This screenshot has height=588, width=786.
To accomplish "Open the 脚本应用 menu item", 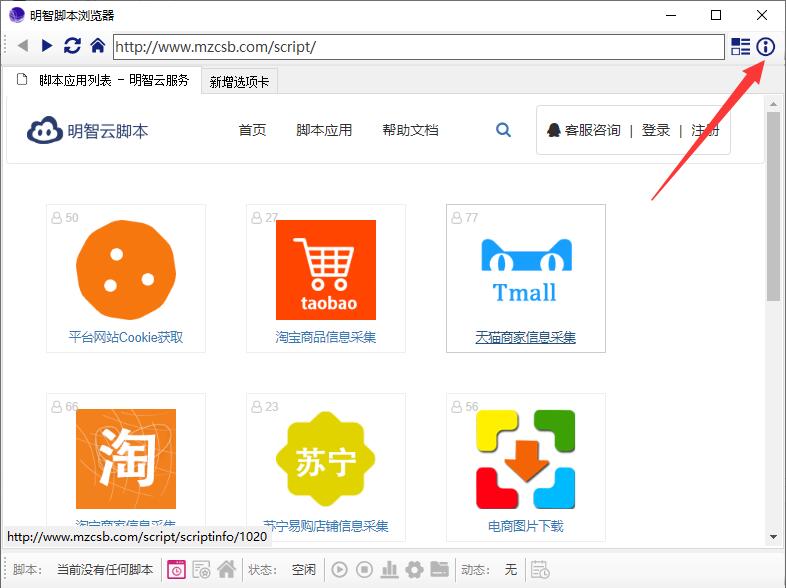I will [x=324, y=130].
